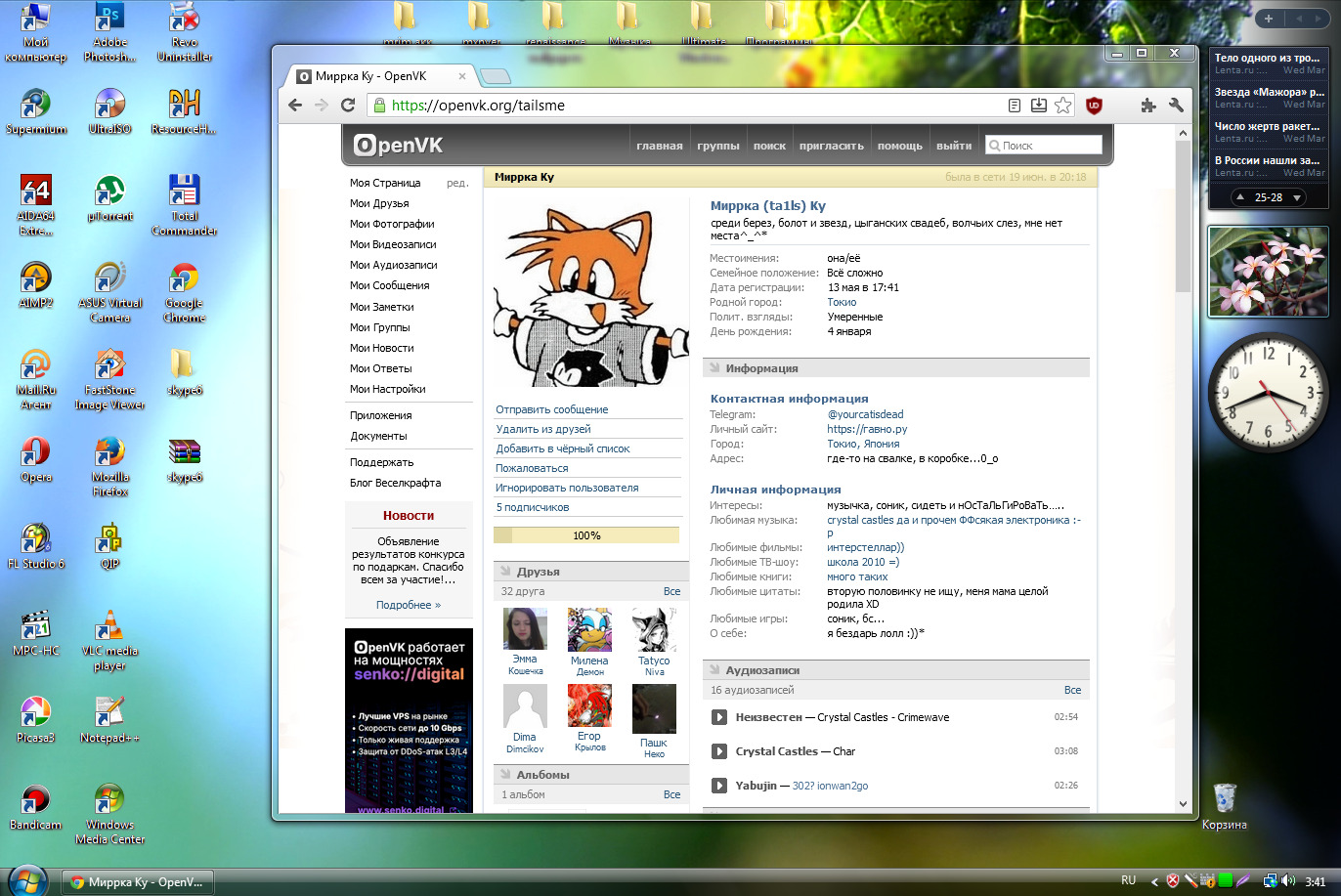This screenshot has height=896, width=1341.
Task: Open the extensions puzzle-piece menu
Action: click(1147, 106)
